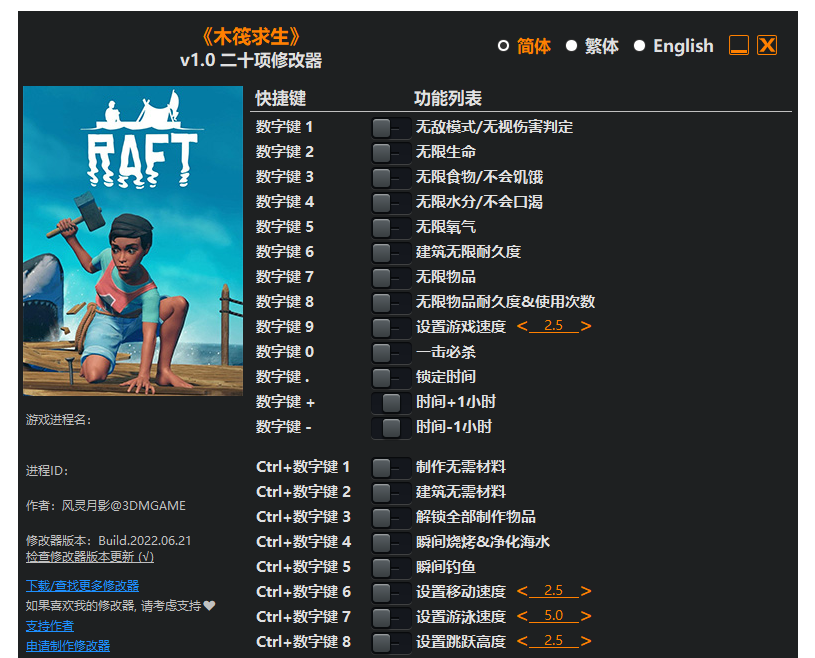Viewport: 815px width, 658px height.
Task: Decrease 移动速度 with left arrow
Action: 522,591
